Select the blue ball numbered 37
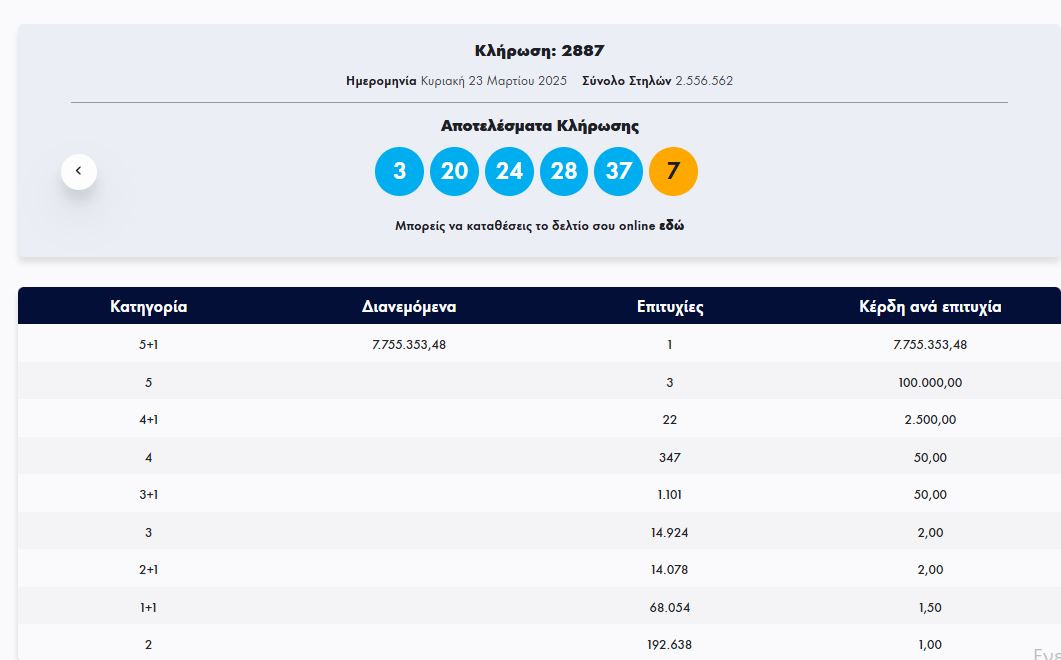 click(619, 171)
